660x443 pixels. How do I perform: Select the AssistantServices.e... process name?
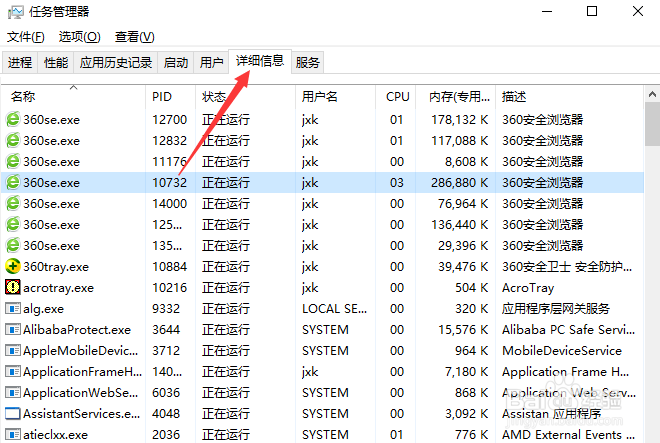click(82, 414)
